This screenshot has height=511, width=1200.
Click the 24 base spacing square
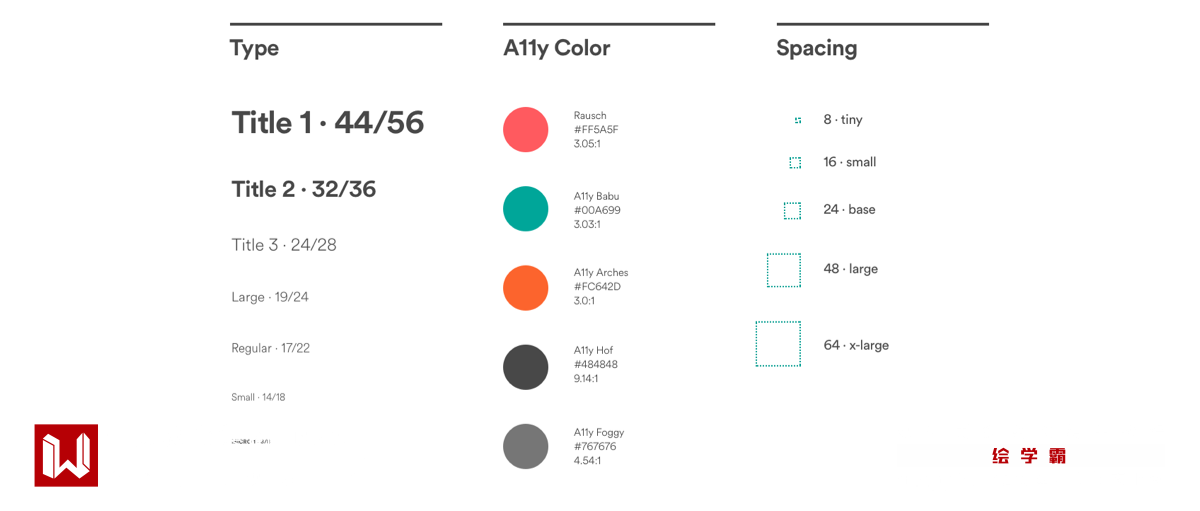792,210
